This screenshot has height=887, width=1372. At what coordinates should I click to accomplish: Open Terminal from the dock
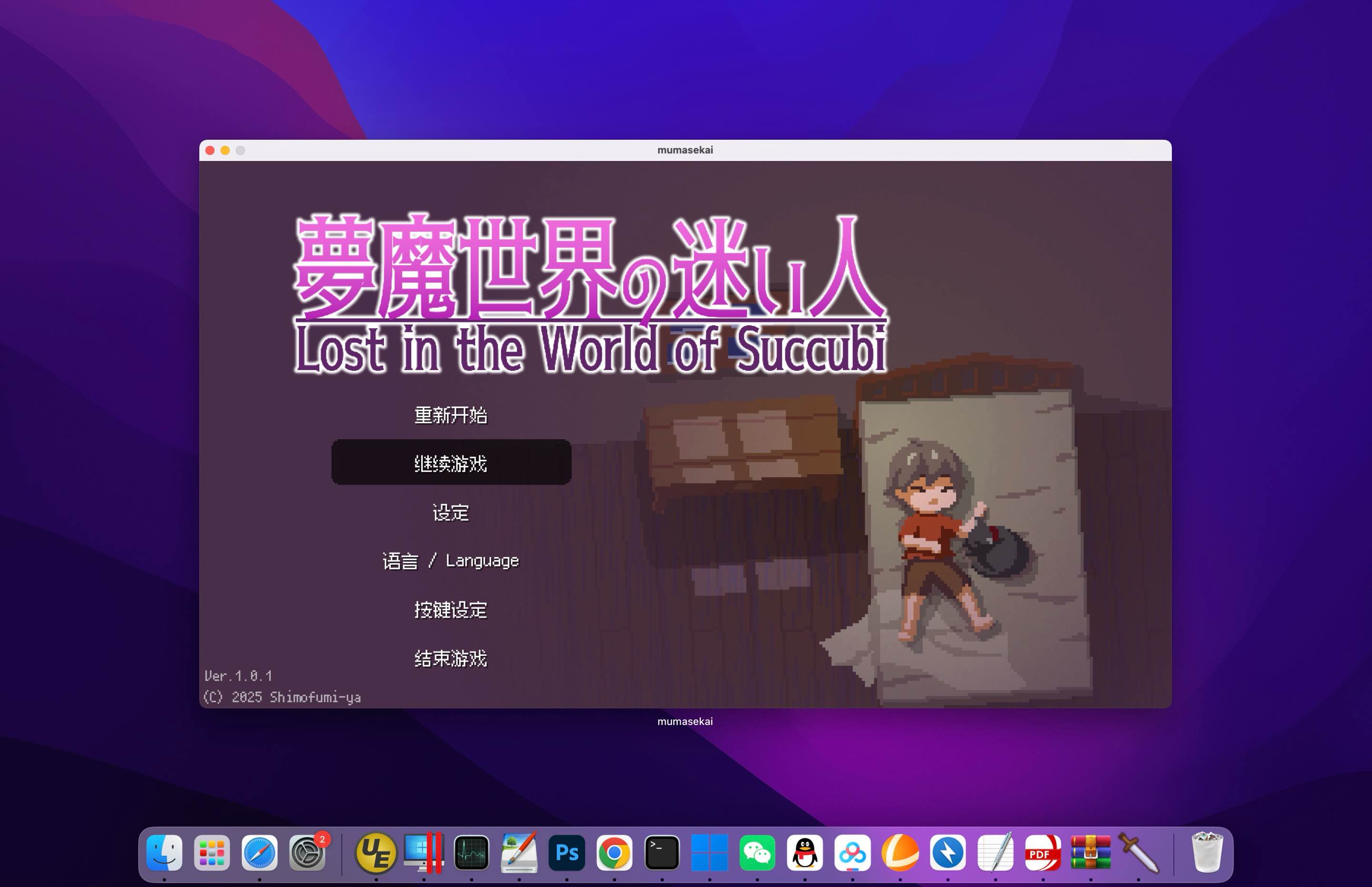(x=662, y=853)
